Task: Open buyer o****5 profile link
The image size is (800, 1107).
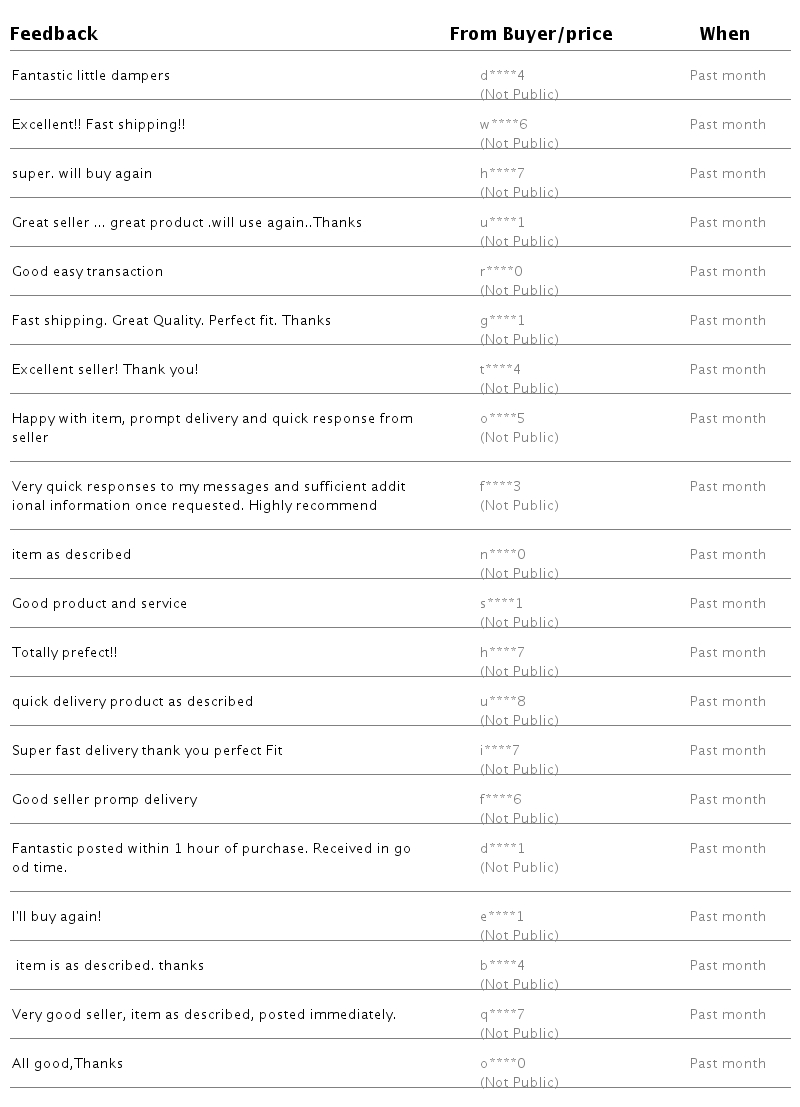Action: (502, 418)
